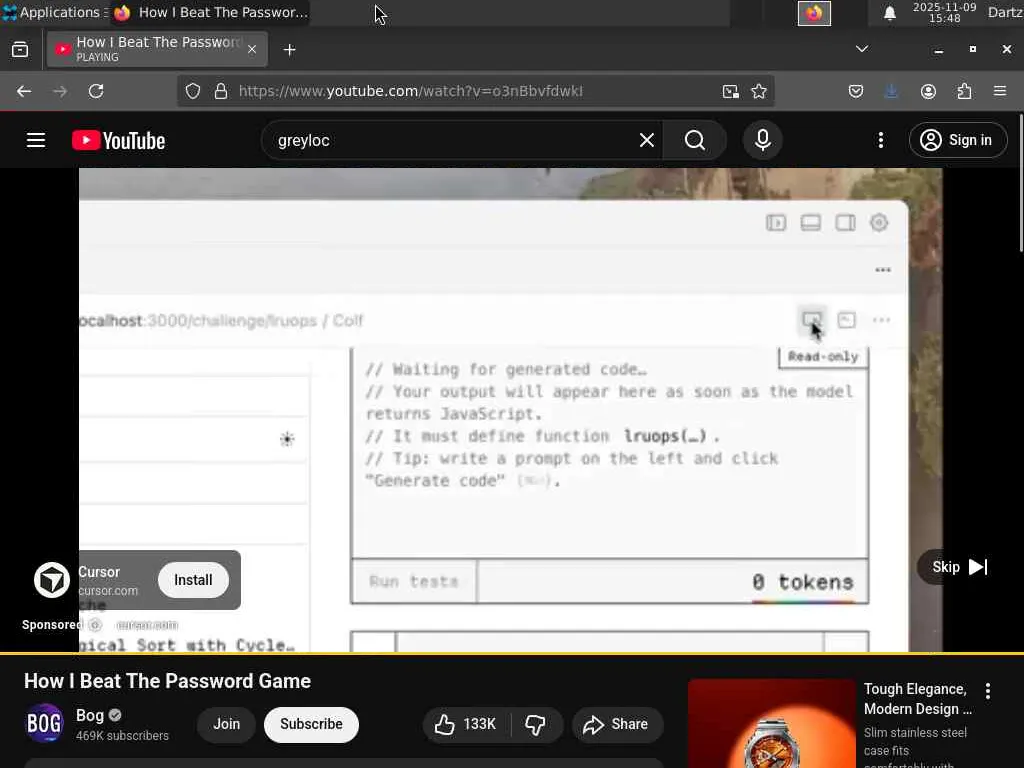Go to YouTube home via logo
The width and height of the screenshot is (1024, 768).
pos(118,140)
